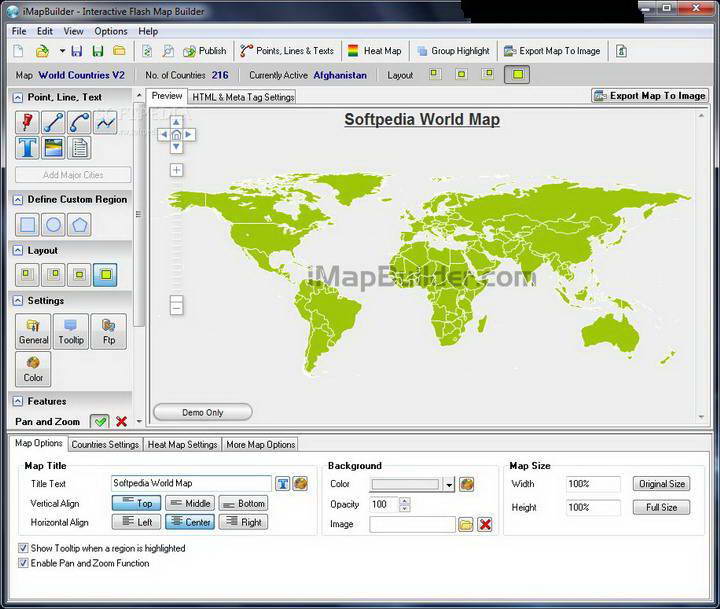This screenshot has height=609, width=720.
Task: Choose rectangle custom region shape
Action: tap(28, 225)
